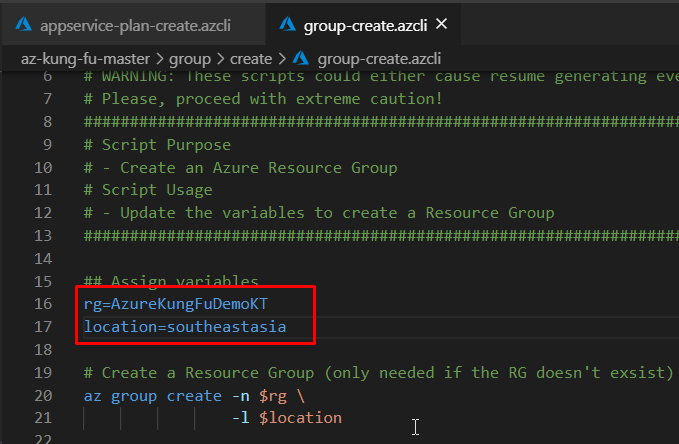
Task: Click Azure file icon in breadcrumb path
Action: pos(301,59)
